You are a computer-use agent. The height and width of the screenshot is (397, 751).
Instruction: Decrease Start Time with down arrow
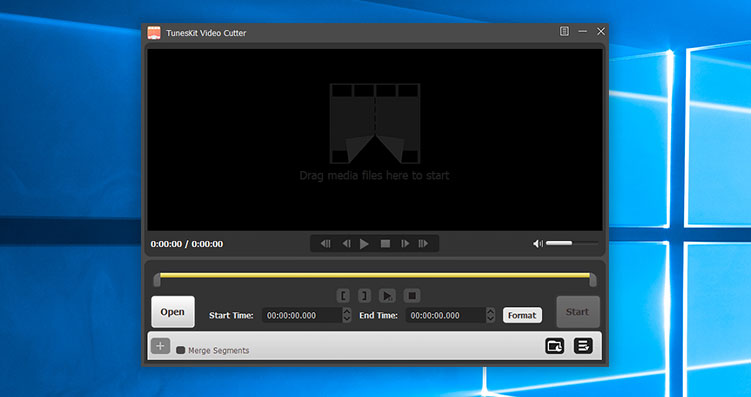click(347, 319)
